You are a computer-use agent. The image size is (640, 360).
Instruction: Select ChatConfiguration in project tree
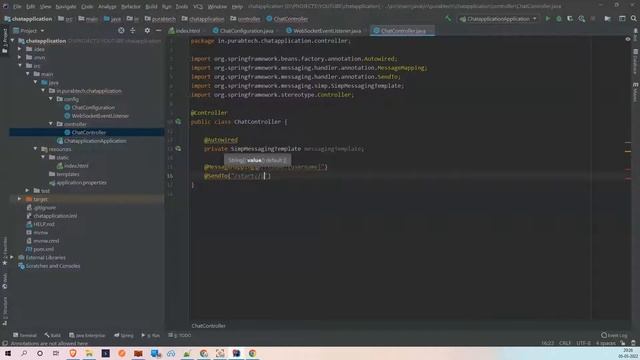[x=93, y=107]
